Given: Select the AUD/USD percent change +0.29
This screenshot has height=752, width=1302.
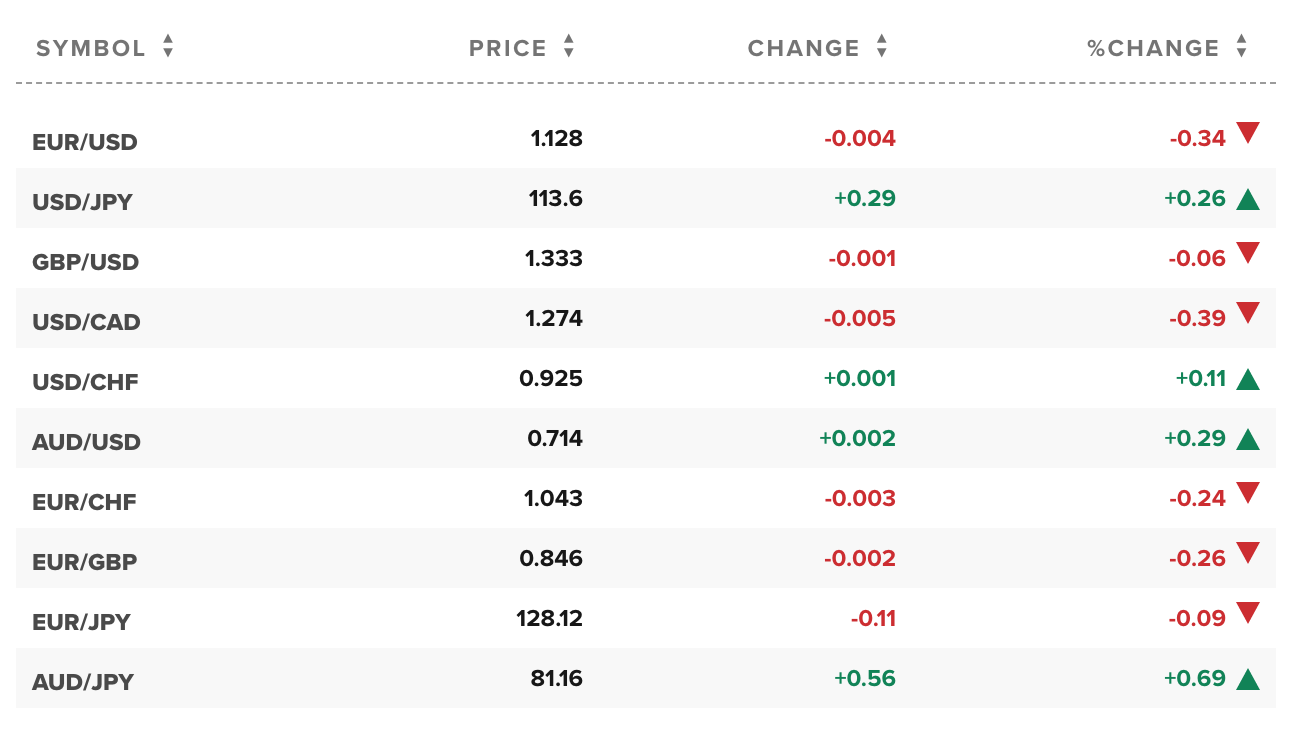Looking at the screenshot, I should click(1194, 439).
